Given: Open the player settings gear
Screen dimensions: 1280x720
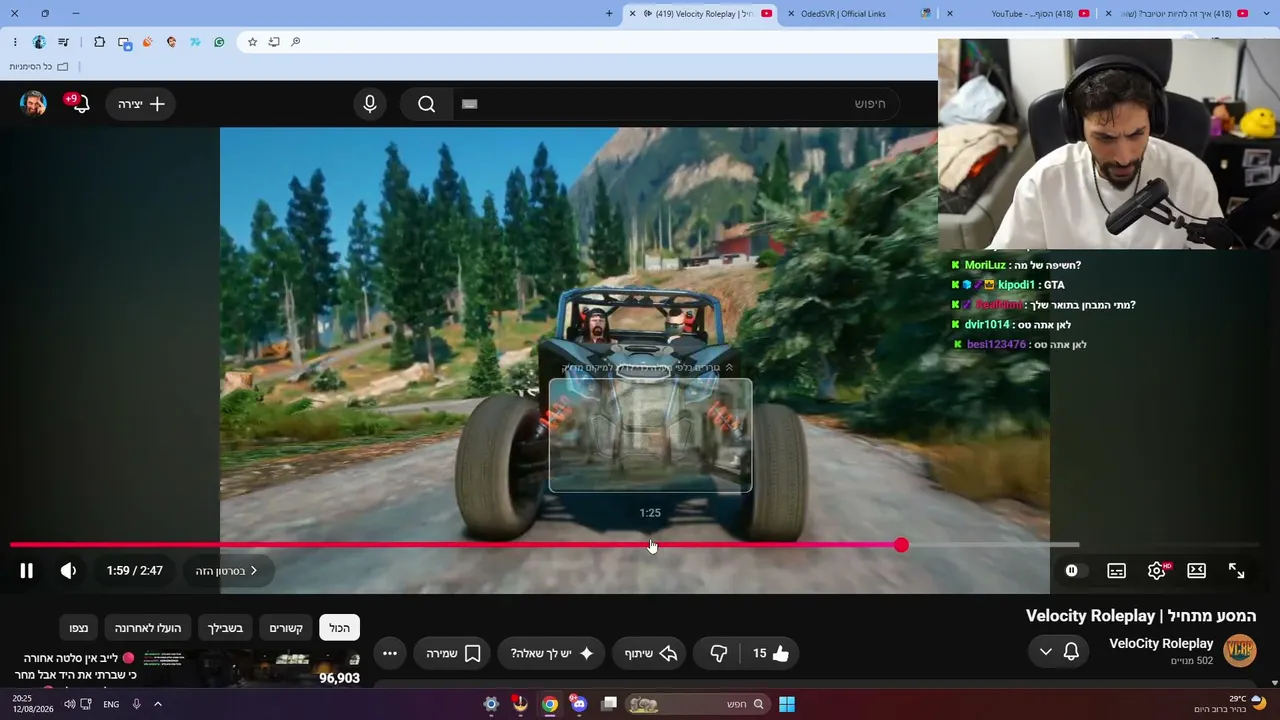Looking at the screenshot, I should 1157,571.
